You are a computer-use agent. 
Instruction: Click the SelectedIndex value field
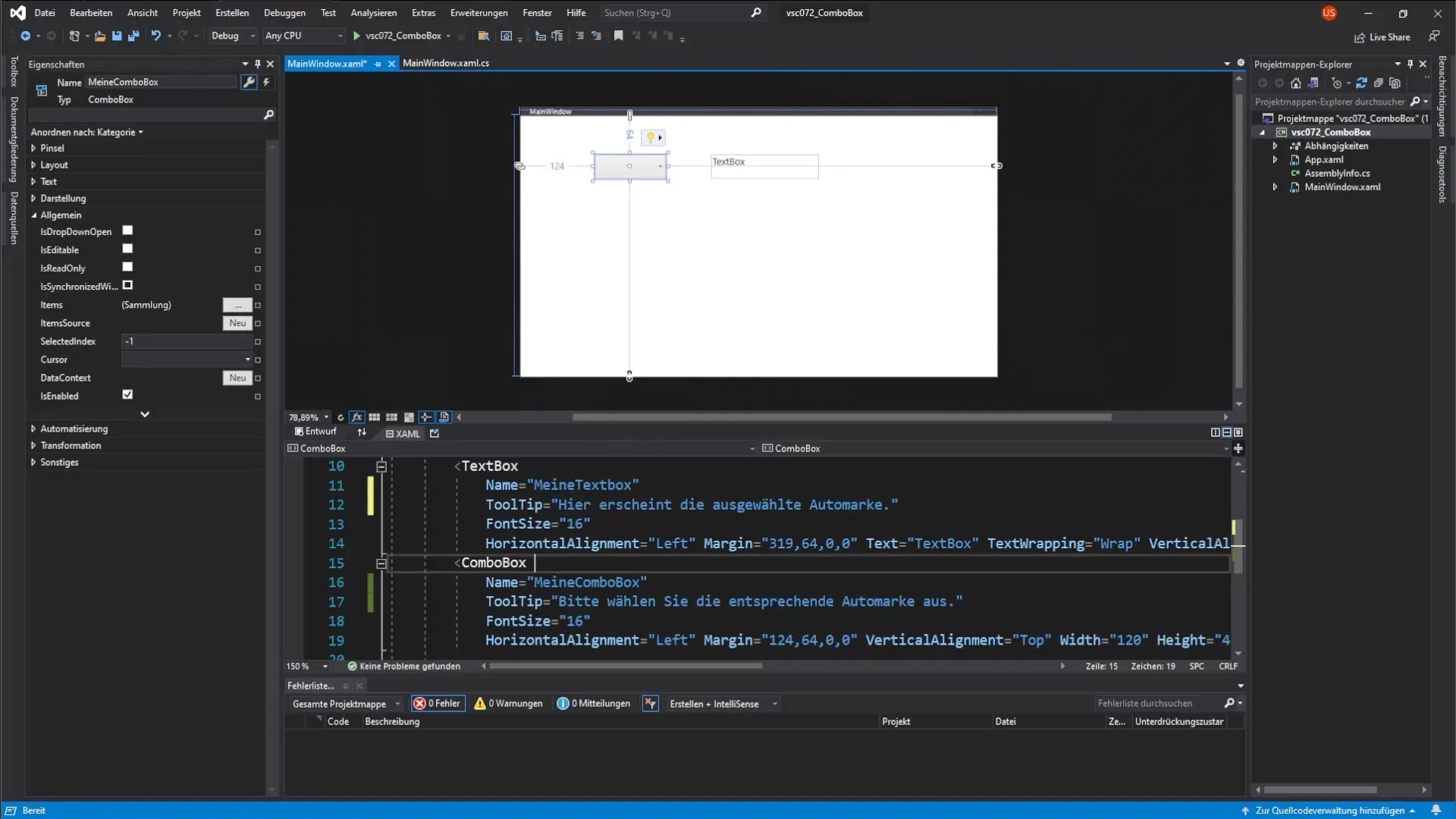[x=187, y=341]
